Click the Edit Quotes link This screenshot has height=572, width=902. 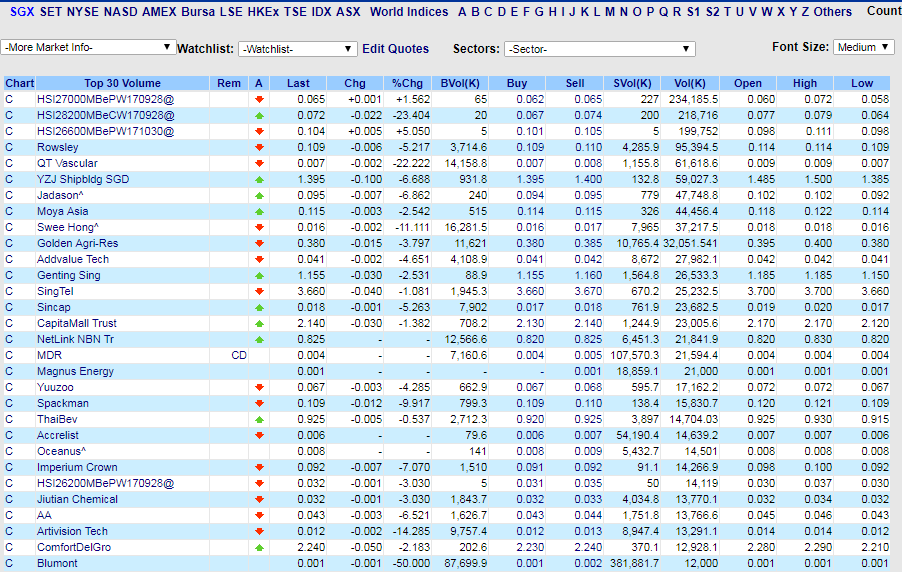click(396, 49)
